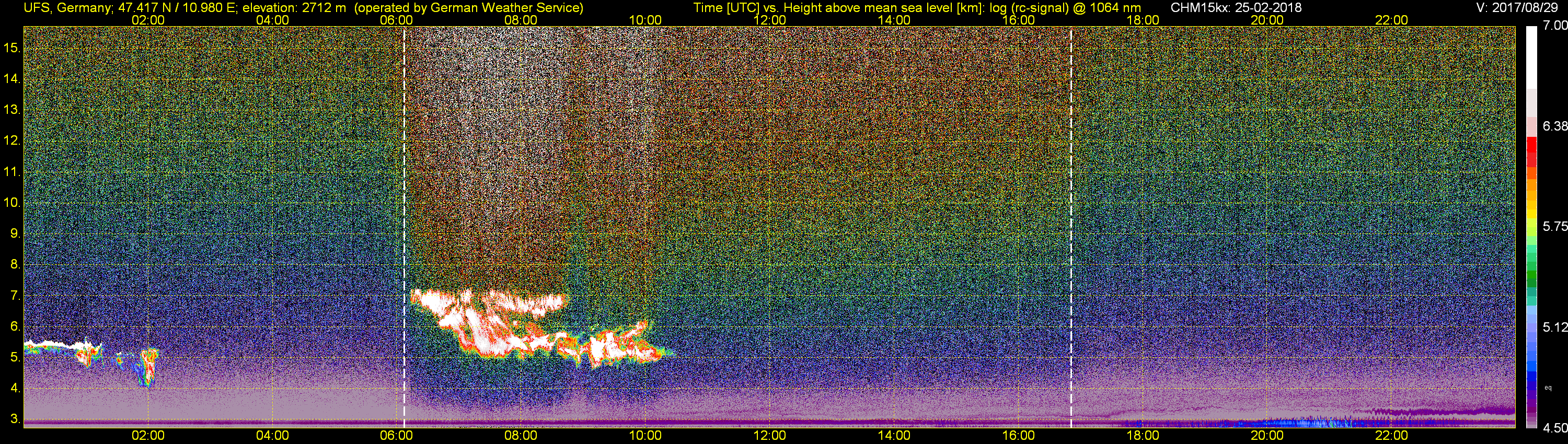Click the "4." km height axis label

(15, 388)
